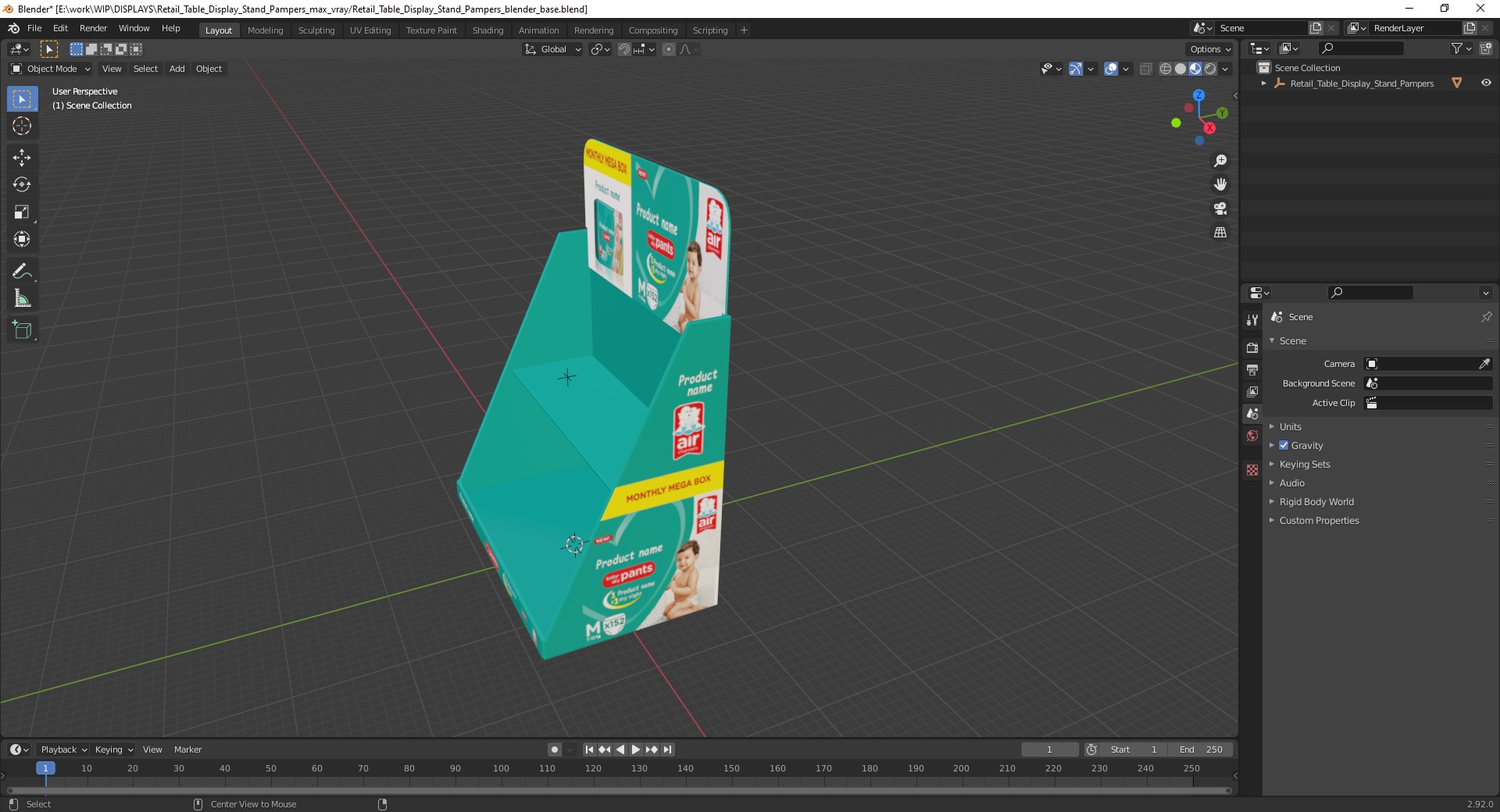Image resolution: width=1500 pixels, height=812 pixels.
Task: Open the viewport Add menu
Action: pyautogui.click(x=177, y=69)
